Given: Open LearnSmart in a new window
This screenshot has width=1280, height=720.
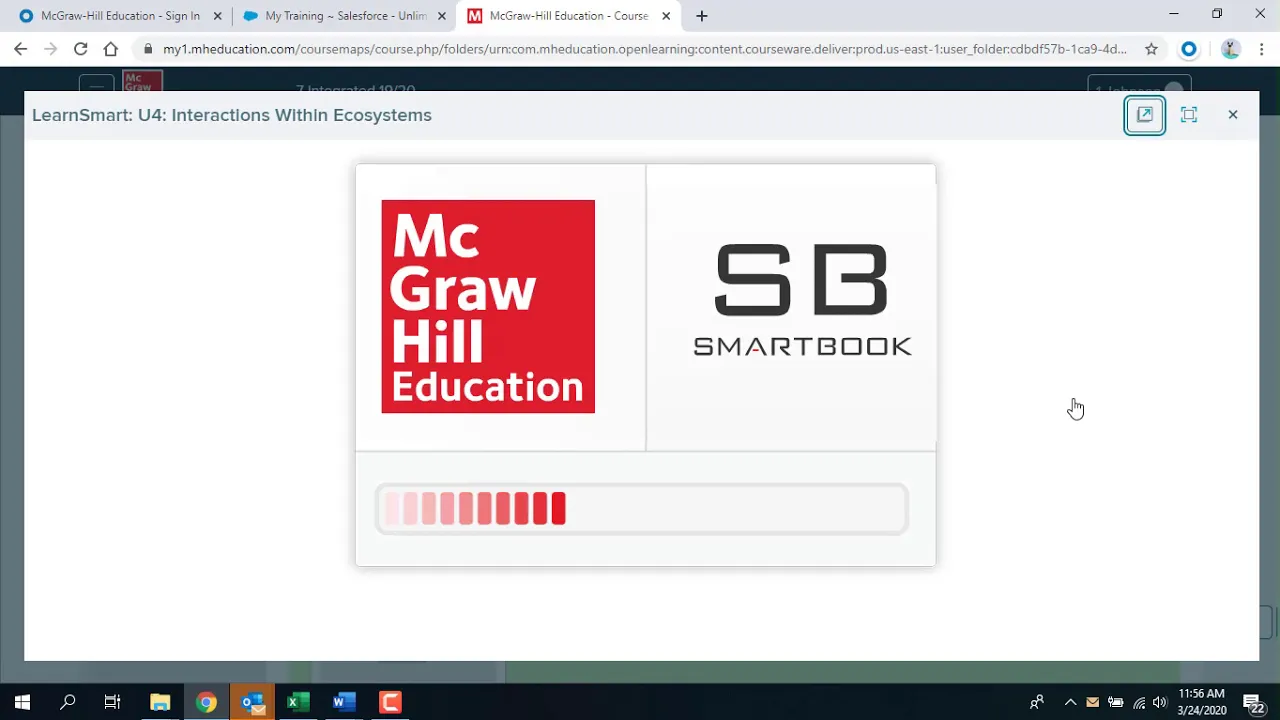Looking at the screenshot, I should (1145, 115).
